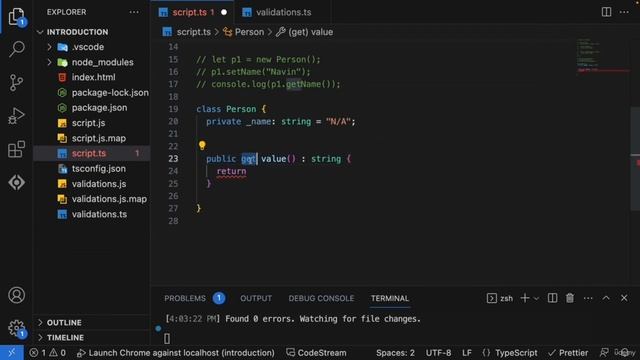Click the zsh terminal shell label
This screenshot has height=360, width=640.
500,298
